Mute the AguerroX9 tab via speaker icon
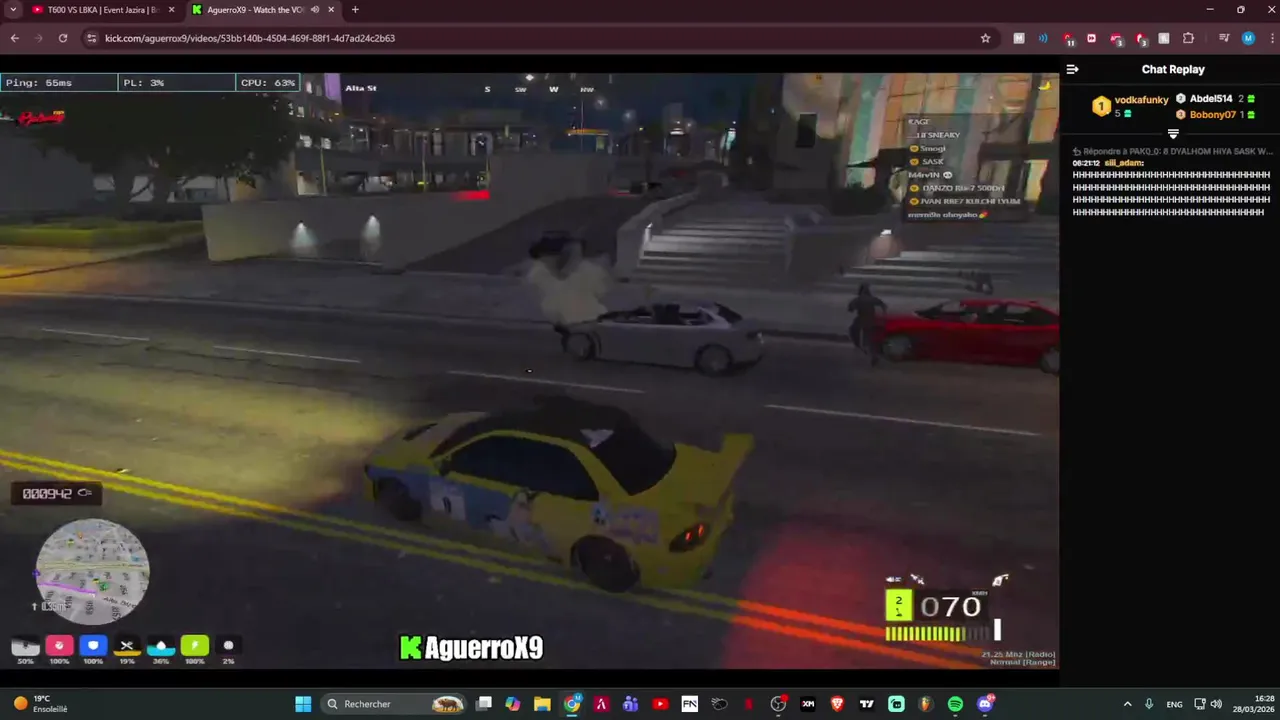Viewport: 1280px width, 720px height. click(315, 10)
